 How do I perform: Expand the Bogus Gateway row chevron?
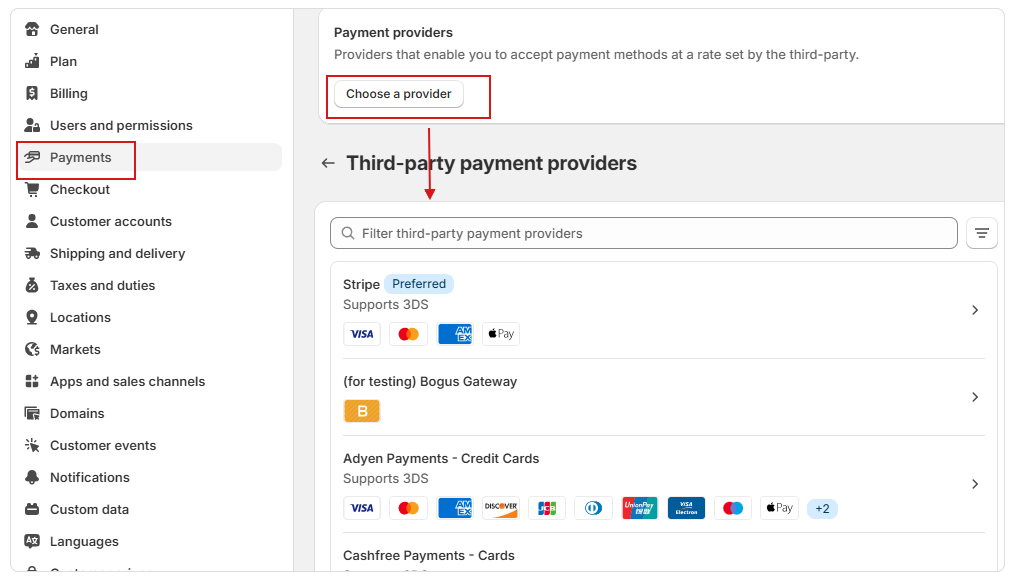pyautogui.click(x=975, y=397)
